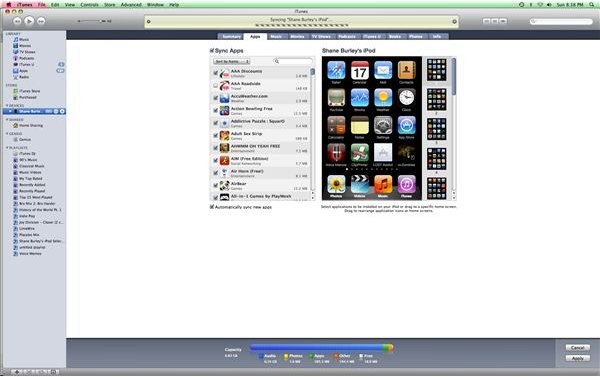The height and width of the screenshot is (377, 600).
Task: Click the Weather app icon
Action: click(x=383, y=98)
